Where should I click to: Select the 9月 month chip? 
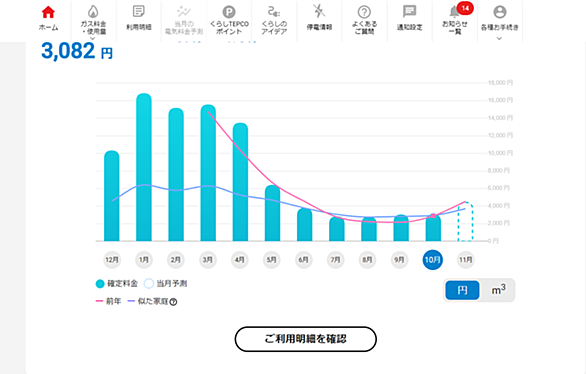[400, 260]
